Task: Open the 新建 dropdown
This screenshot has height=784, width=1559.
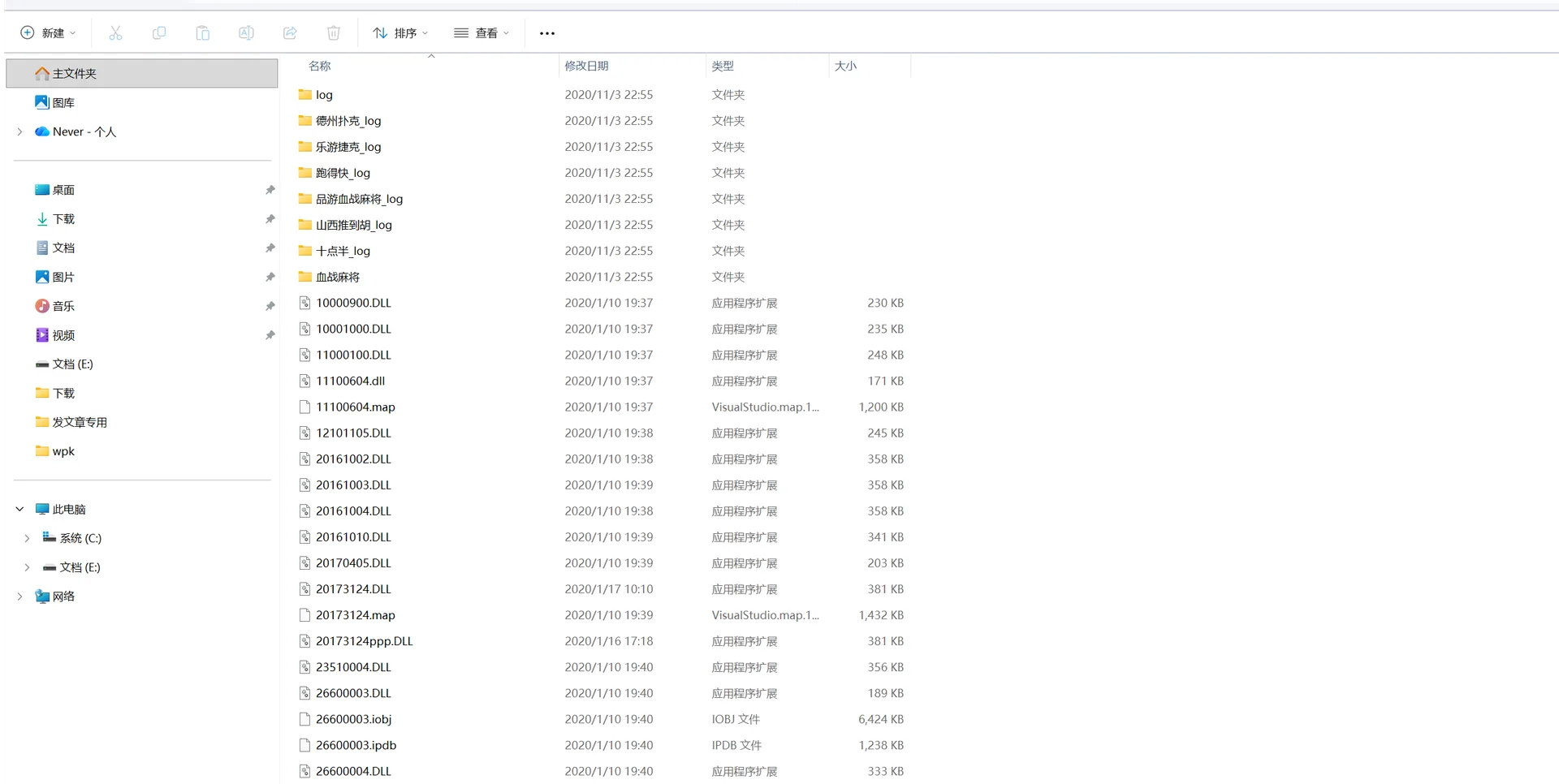Action: tap(48, 33)
